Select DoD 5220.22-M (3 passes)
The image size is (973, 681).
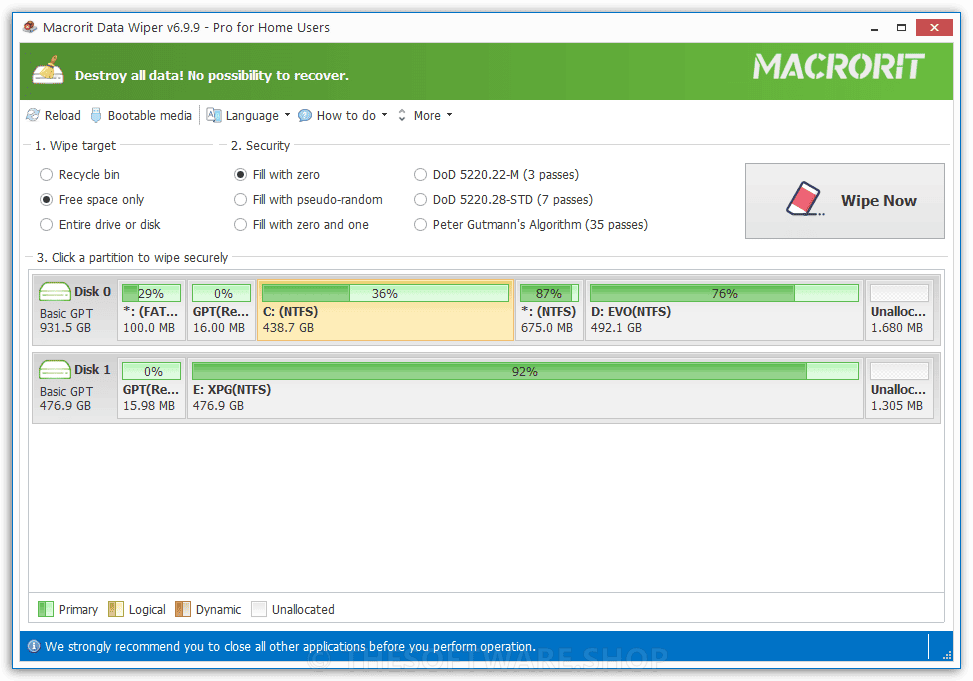[x=496, y=174]
